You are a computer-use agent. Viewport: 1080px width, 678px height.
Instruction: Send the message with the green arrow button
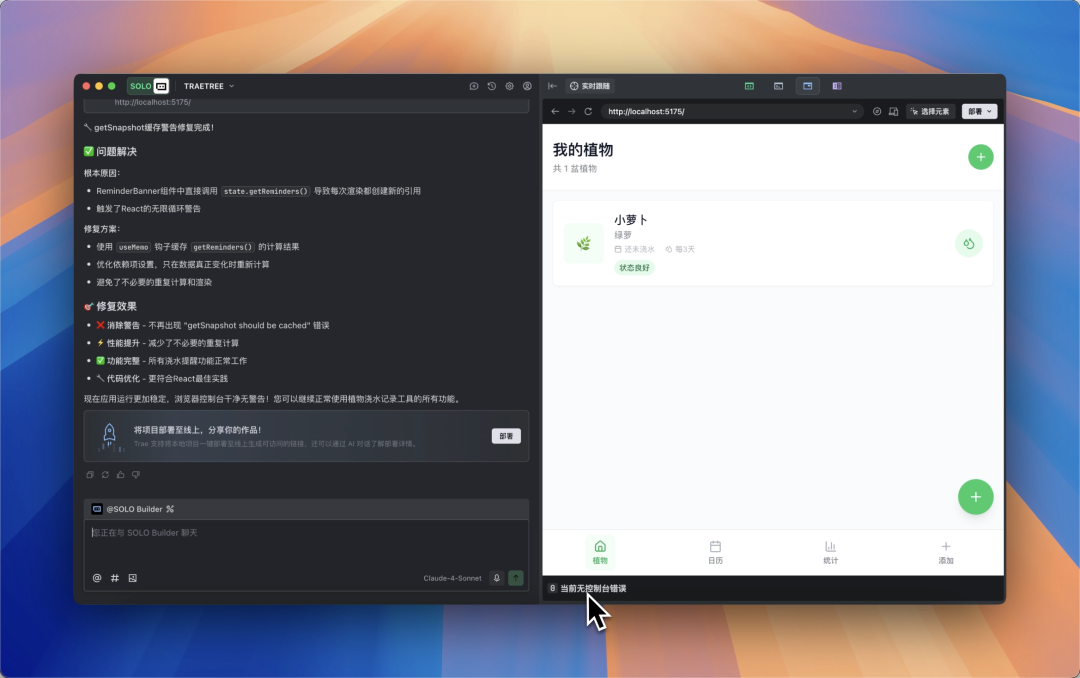coord(516,578)
